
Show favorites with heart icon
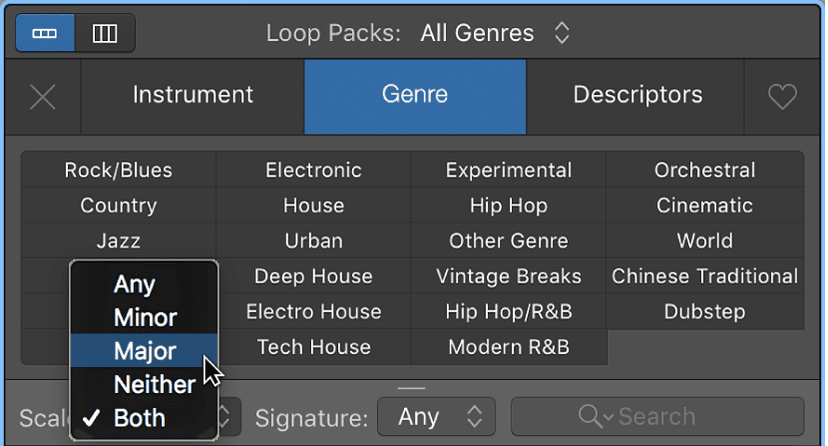(782, 97)
